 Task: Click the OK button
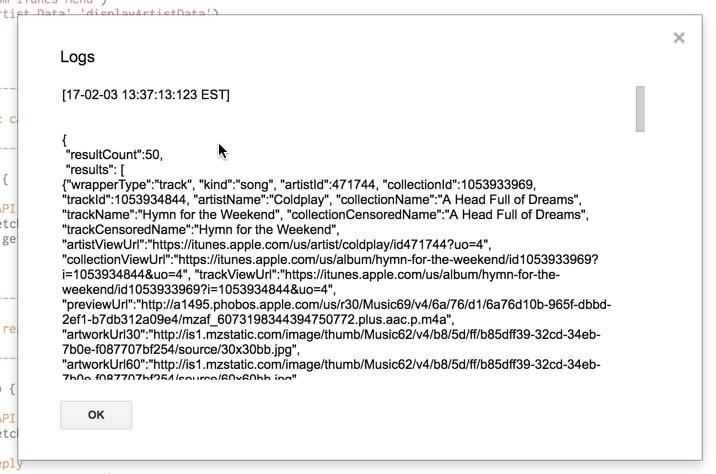pos(96,415)
